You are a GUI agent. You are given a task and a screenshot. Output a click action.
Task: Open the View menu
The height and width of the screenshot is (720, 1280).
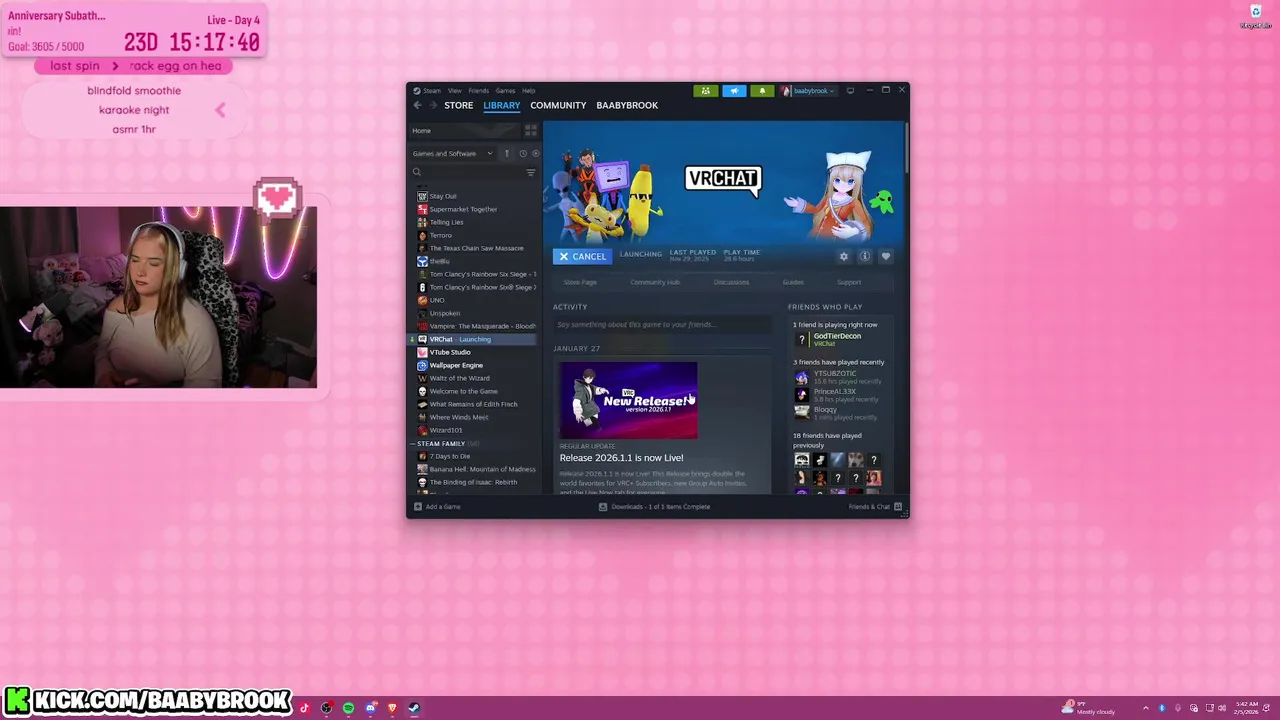click(455, 91)
